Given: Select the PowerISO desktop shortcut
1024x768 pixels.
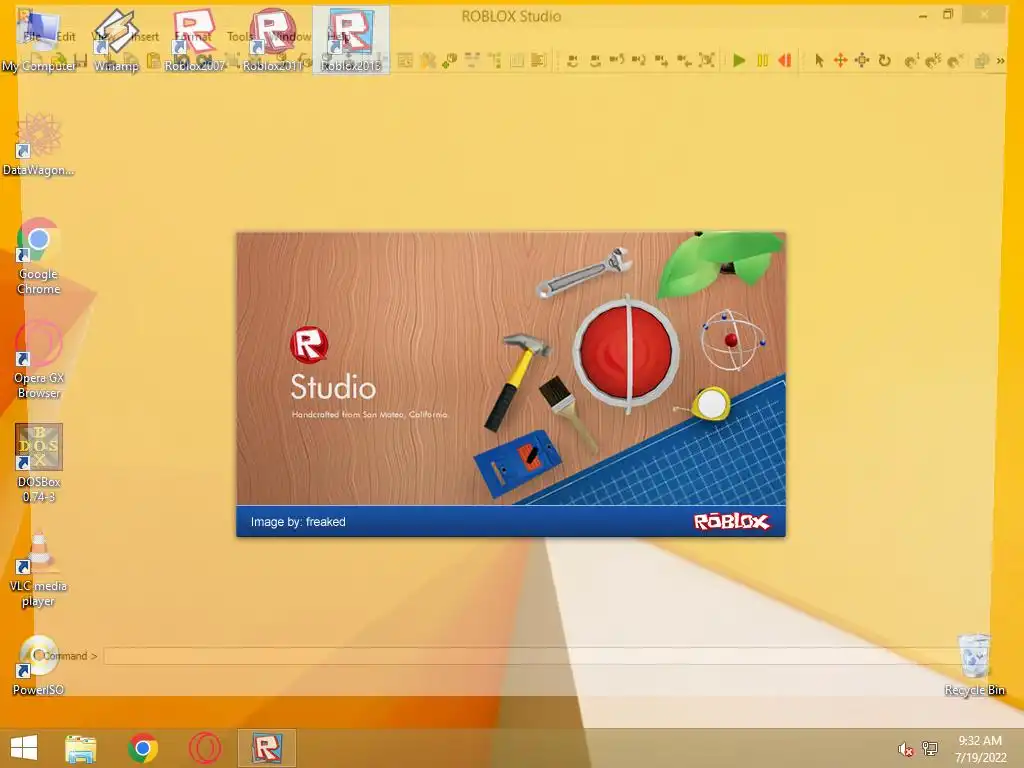Looking at the screenshot, I should tap(39, 665).
